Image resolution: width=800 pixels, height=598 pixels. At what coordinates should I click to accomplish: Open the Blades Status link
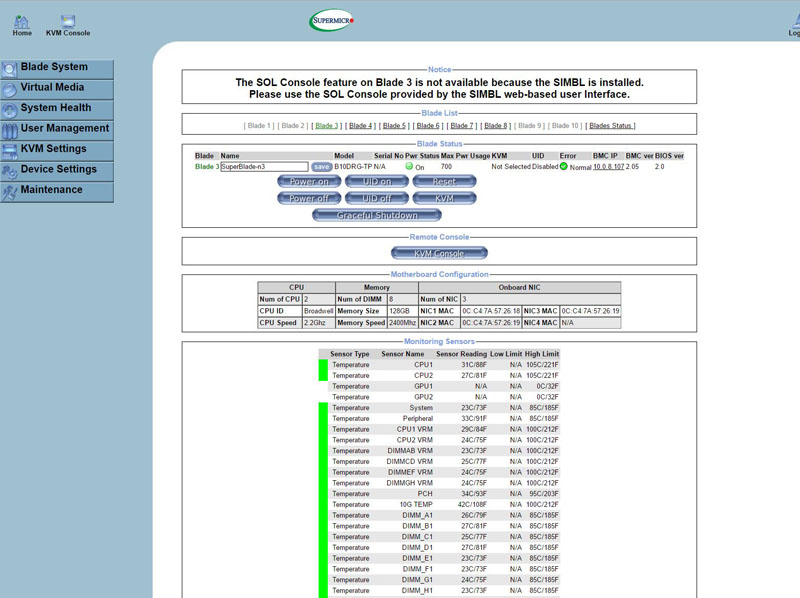pyautogui.click(x=610, y=126)
